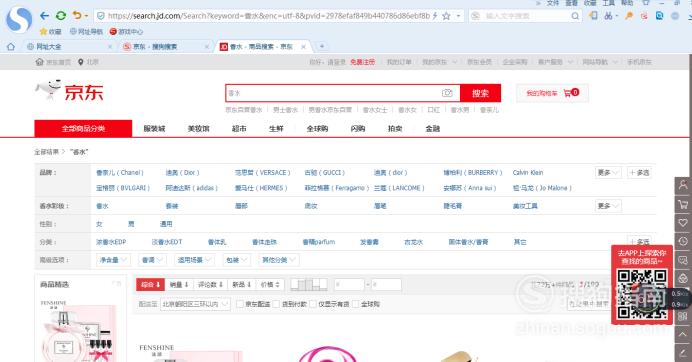Click the shield security icon in address bar
Screen dimensions: 692x362
101,16
